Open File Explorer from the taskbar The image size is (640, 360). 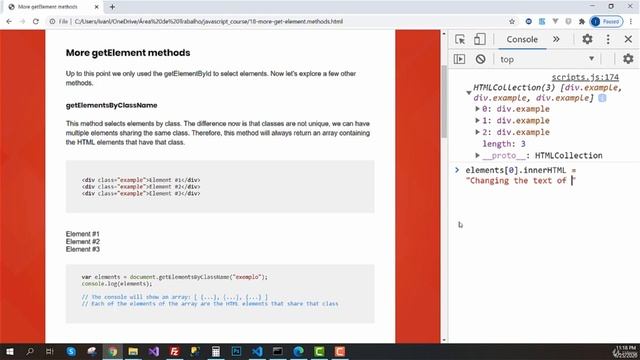133,351
